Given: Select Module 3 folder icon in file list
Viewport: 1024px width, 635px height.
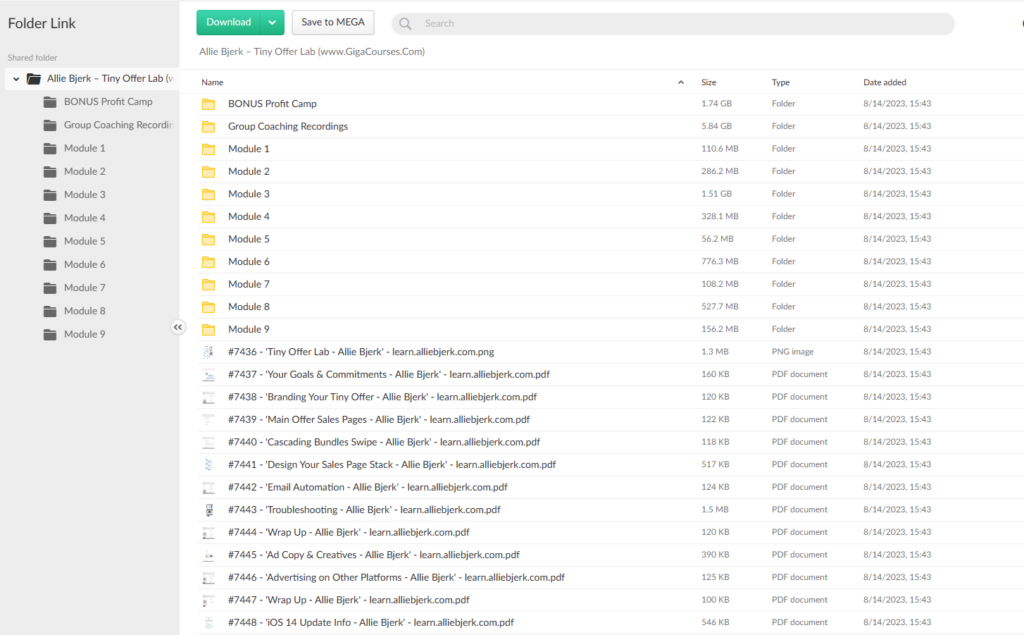Looking at the screenshot, I should pos(209,194).
